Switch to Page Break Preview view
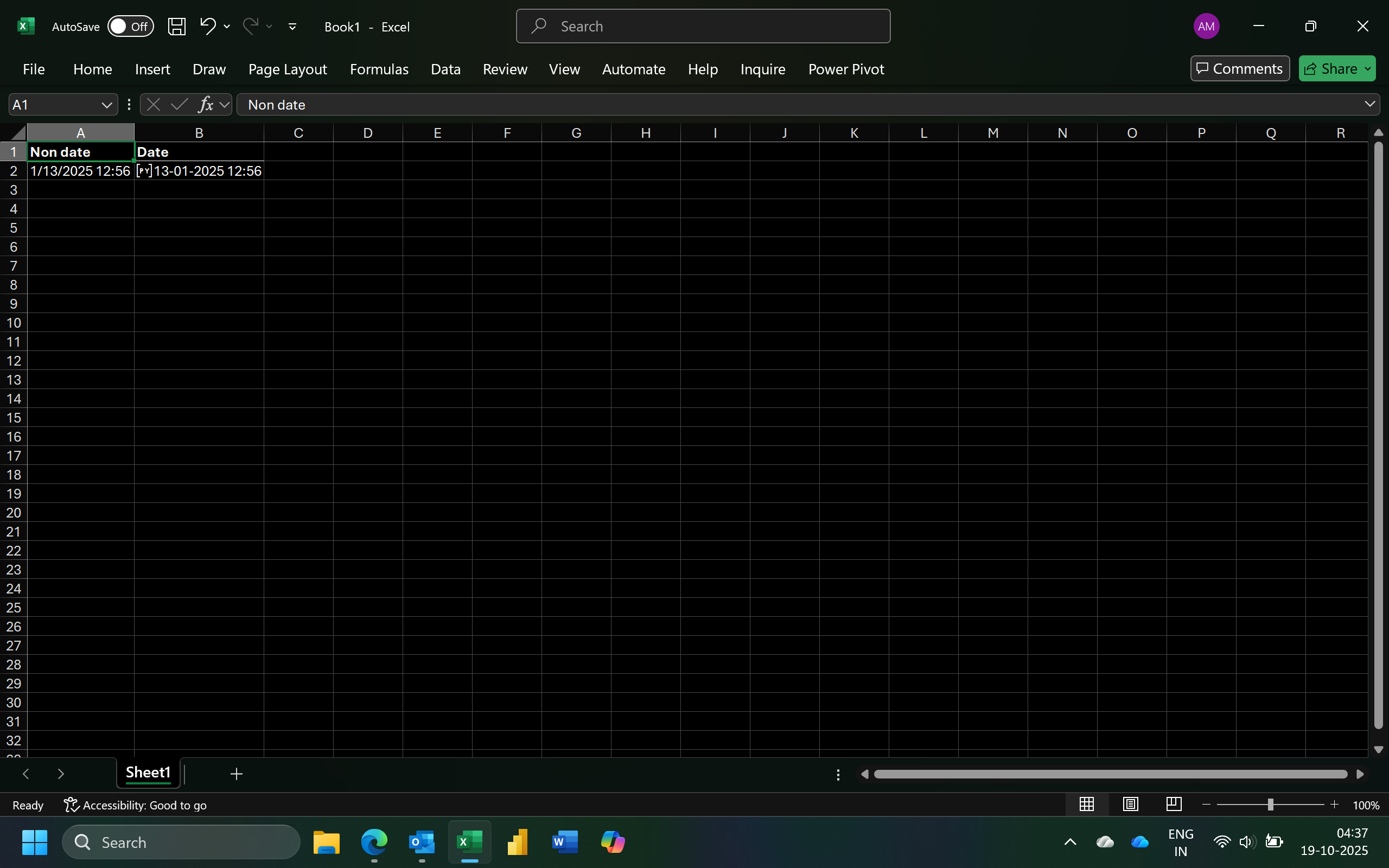This screenshot has height=868, width=1389. pos(1174,805)
